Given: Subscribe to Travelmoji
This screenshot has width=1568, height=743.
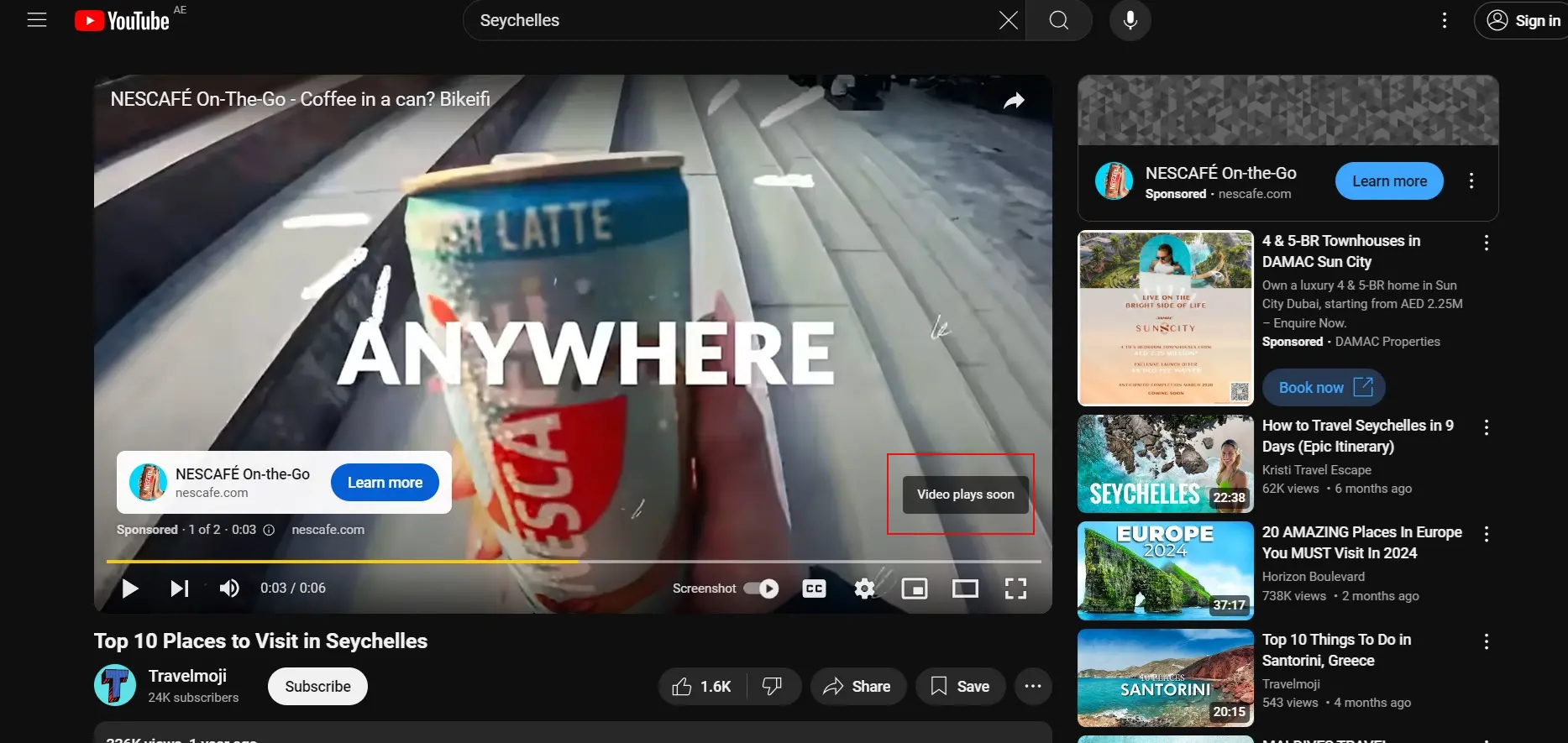Looking at the screenshot, I should 317,686.
